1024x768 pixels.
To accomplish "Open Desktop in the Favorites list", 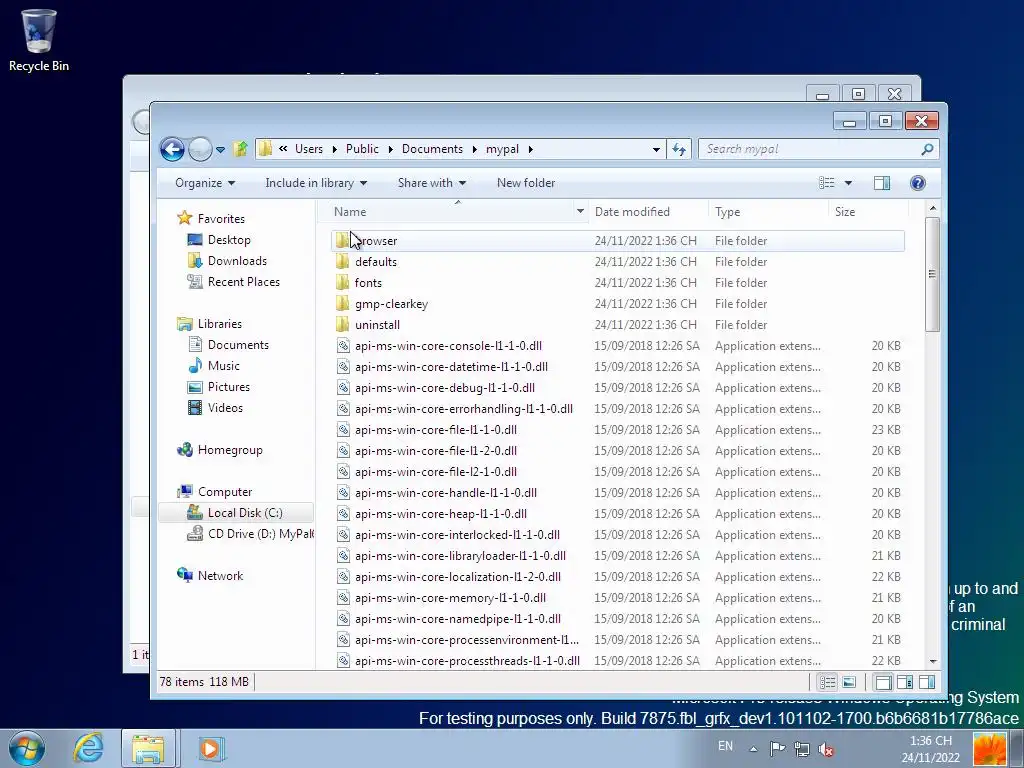I will [229, 240].
